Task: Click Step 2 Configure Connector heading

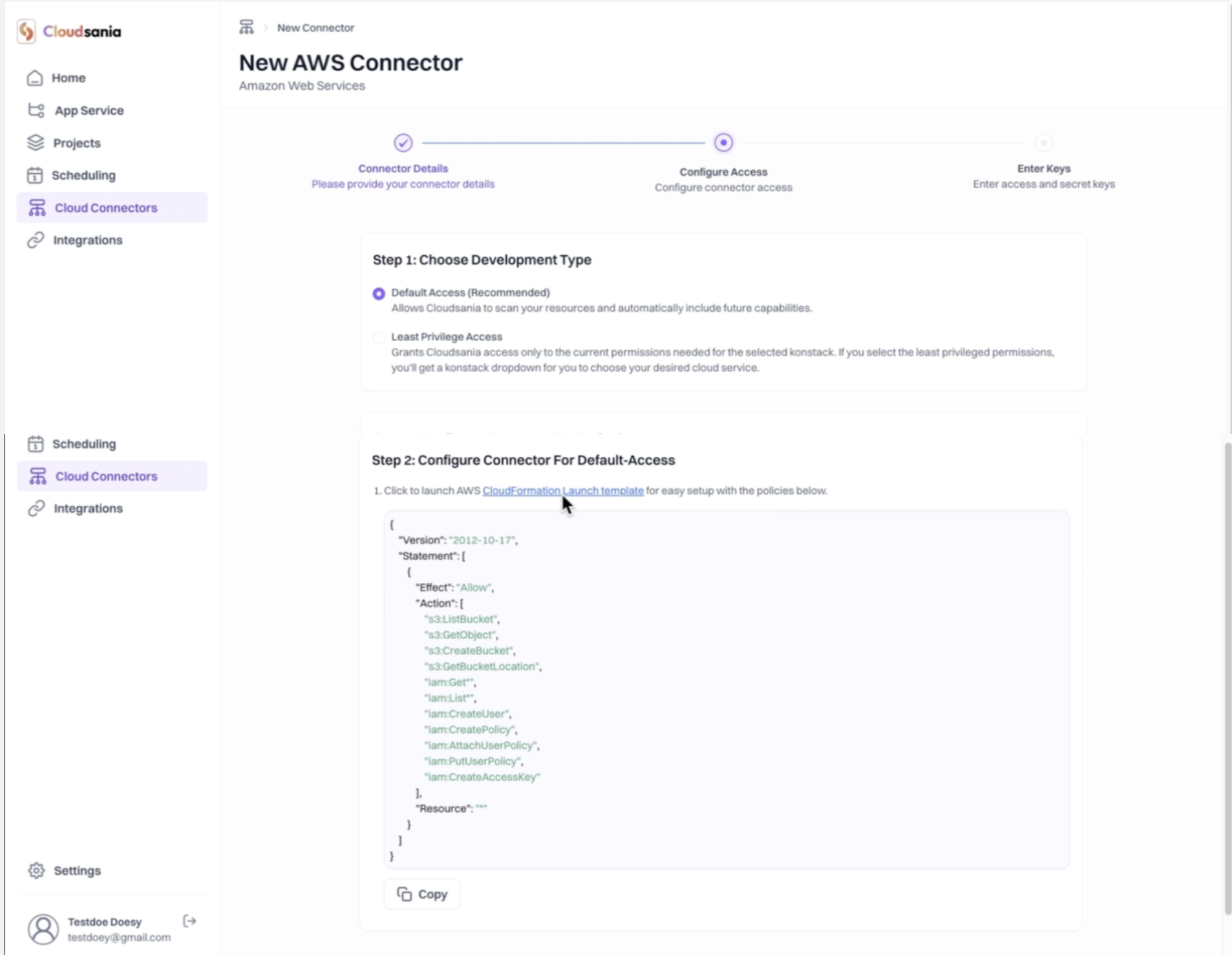Action: click(x=523, y=460)
